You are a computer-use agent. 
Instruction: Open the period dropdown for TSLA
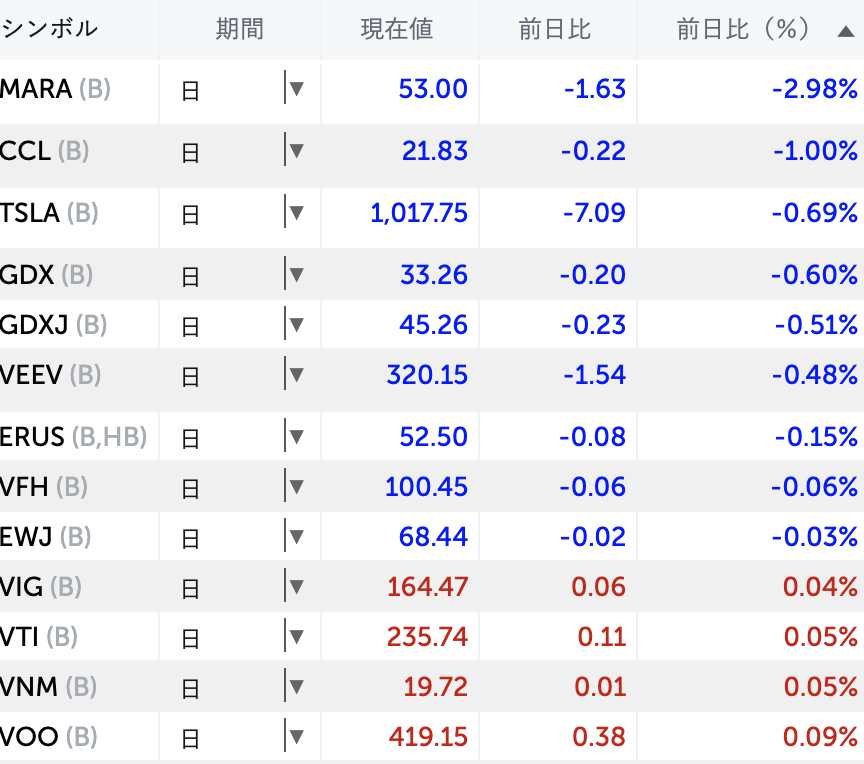pos(296,212)
